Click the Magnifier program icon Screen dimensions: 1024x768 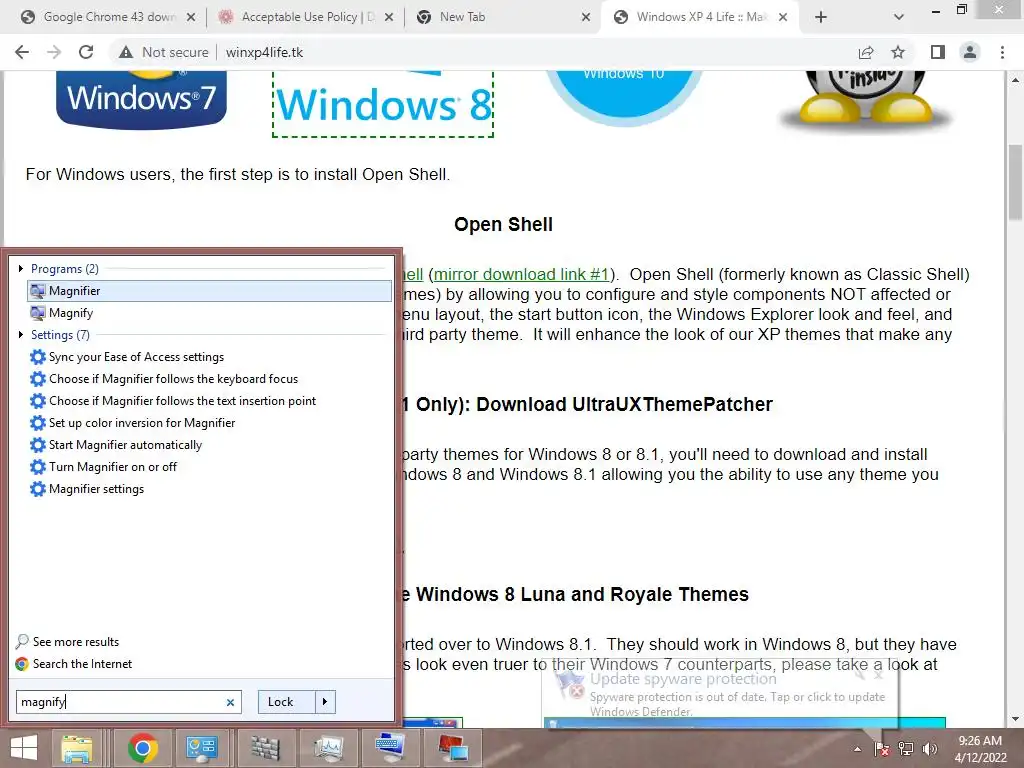(38, 291)
